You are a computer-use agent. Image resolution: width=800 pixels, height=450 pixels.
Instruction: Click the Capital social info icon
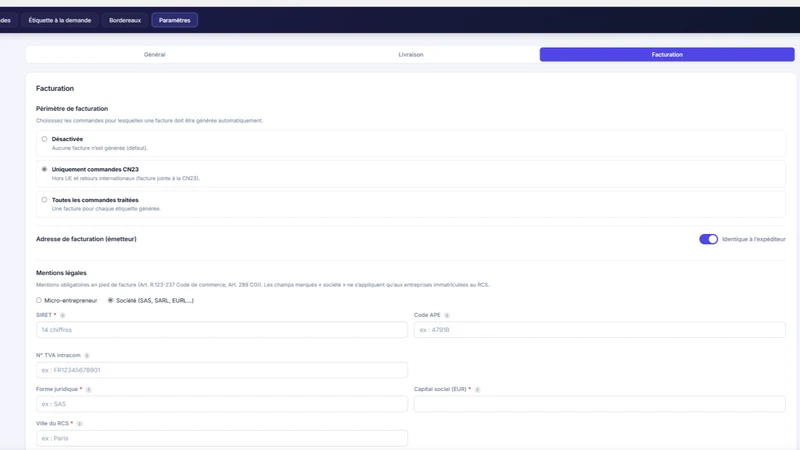point(478,389)
